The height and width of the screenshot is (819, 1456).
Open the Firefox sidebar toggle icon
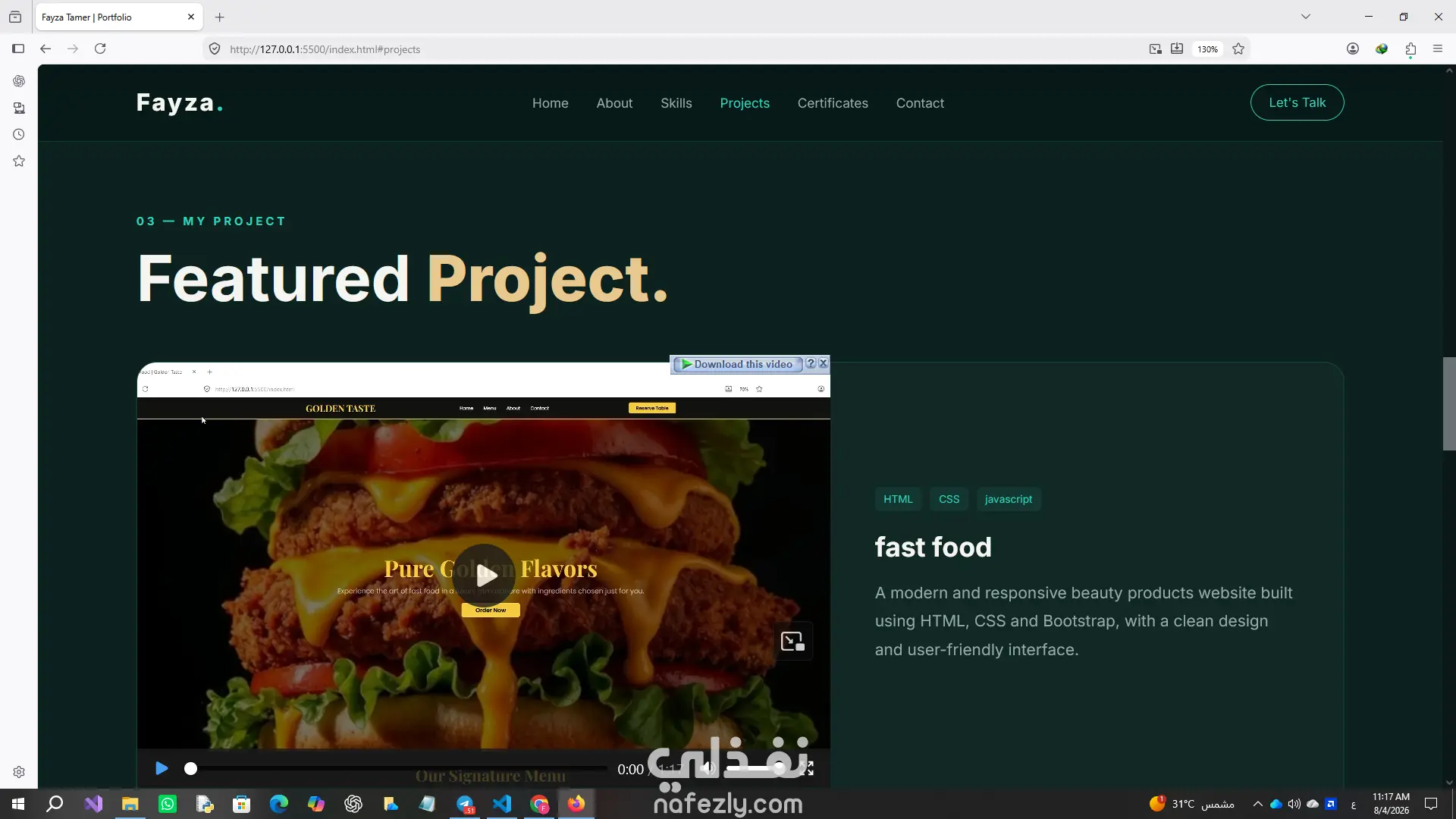coord(18,49)
